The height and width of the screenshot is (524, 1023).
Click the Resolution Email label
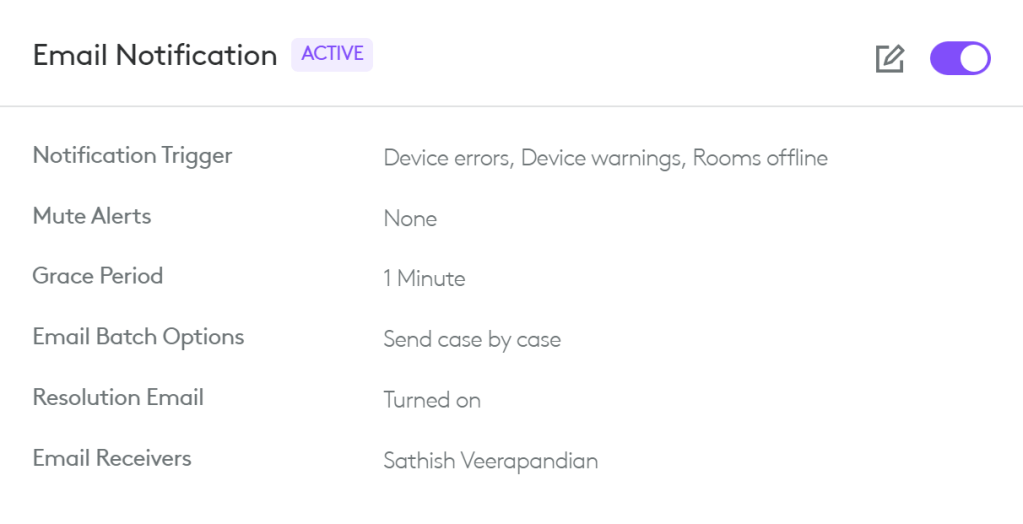tap(118, 397)
